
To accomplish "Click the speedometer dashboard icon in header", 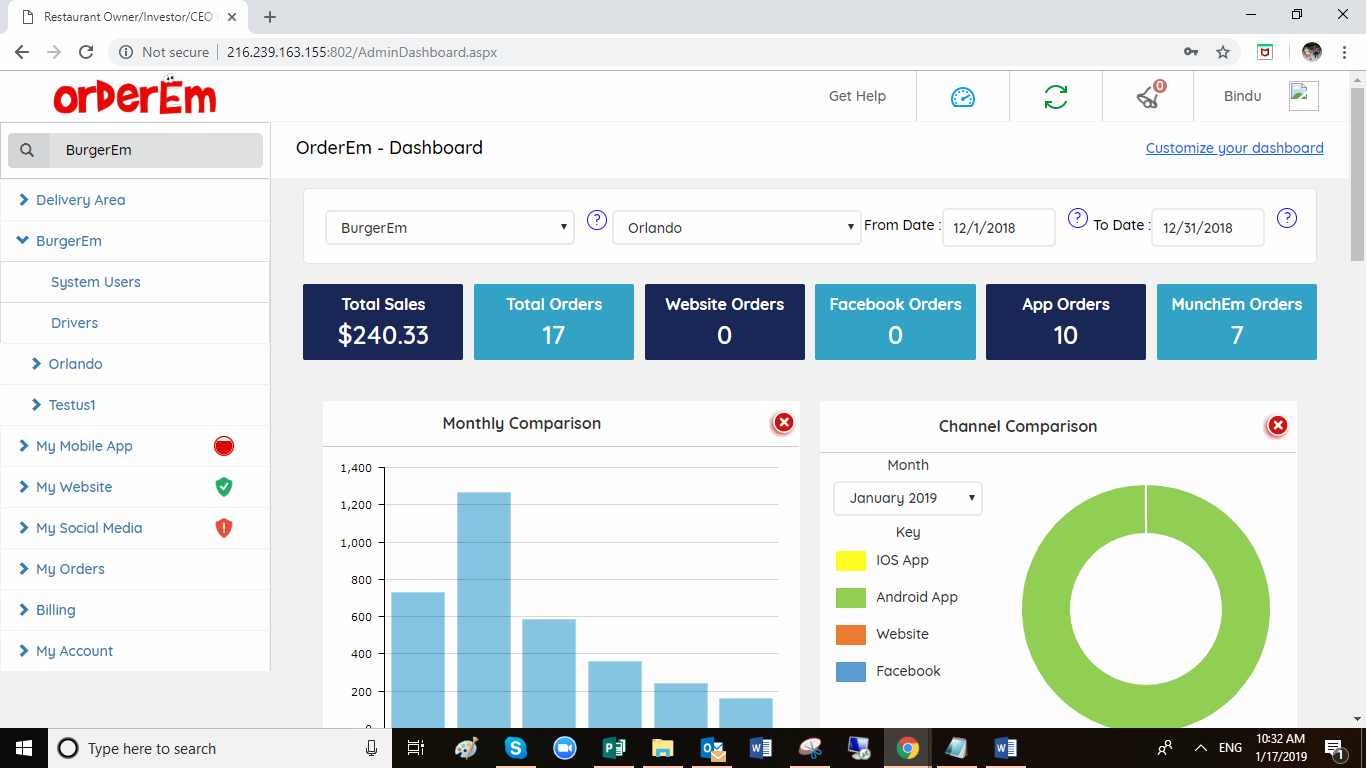I will tap(962, 97).
